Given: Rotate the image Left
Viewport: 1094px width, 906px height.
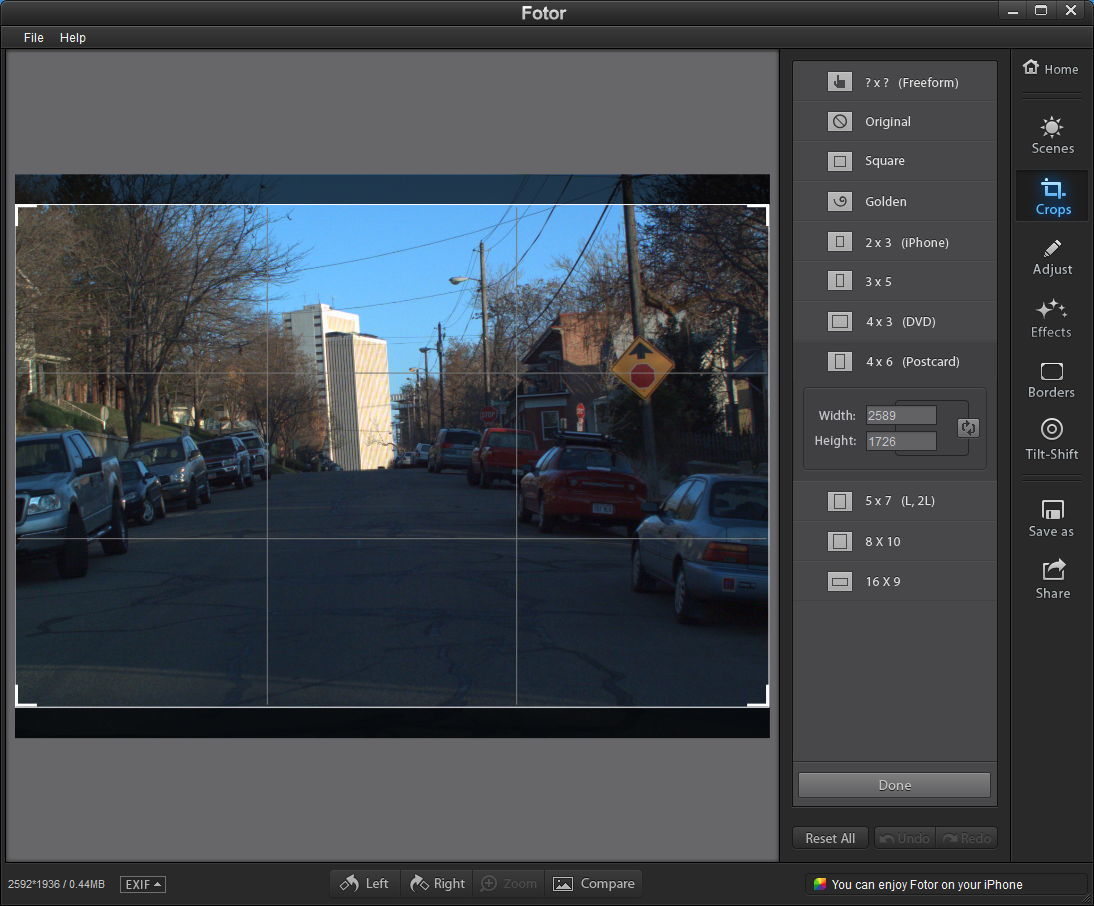Looking at the screenshot, I should (x=364, y=884).
